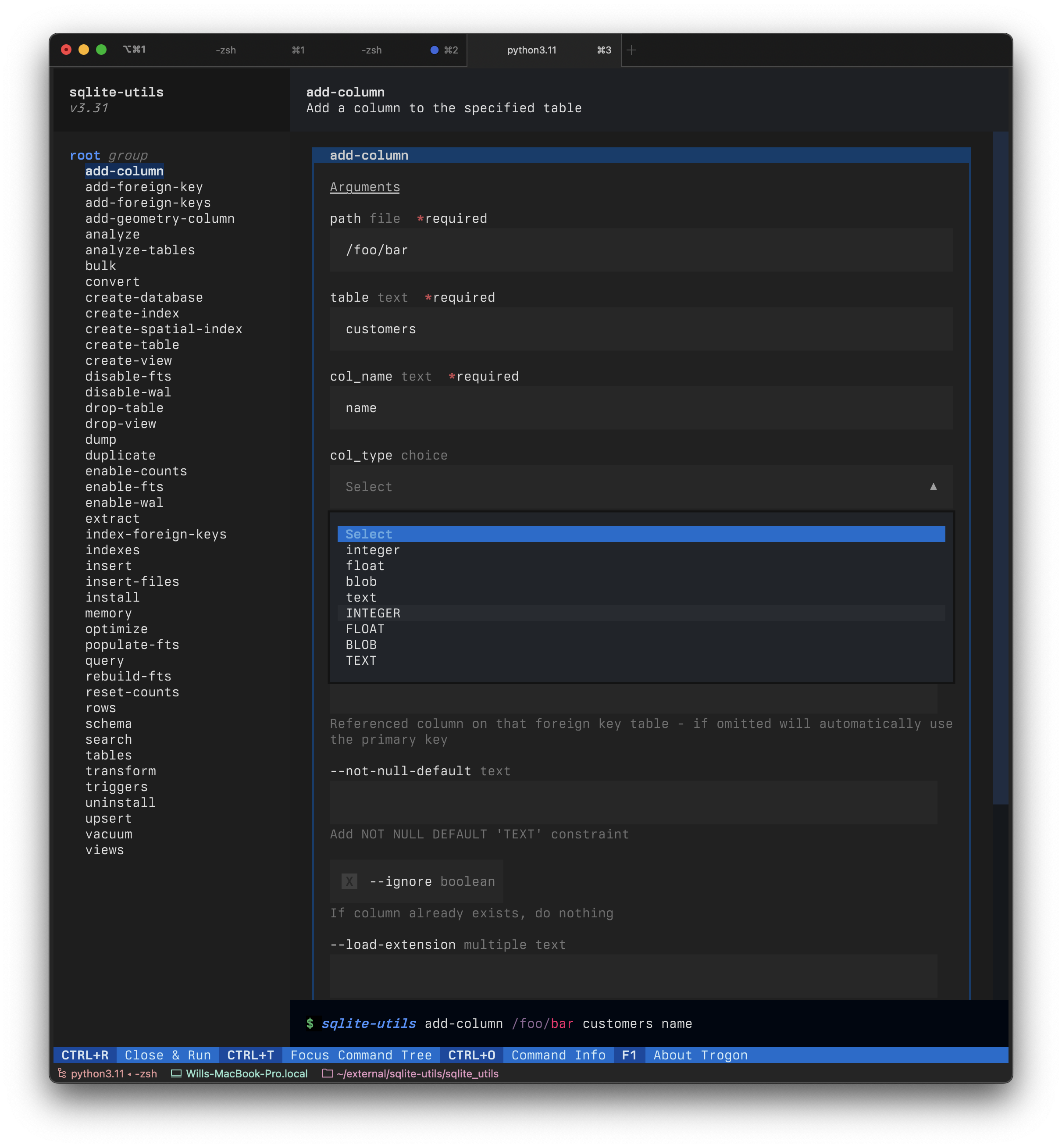Select the enable-fts command icon

(125, 487)
